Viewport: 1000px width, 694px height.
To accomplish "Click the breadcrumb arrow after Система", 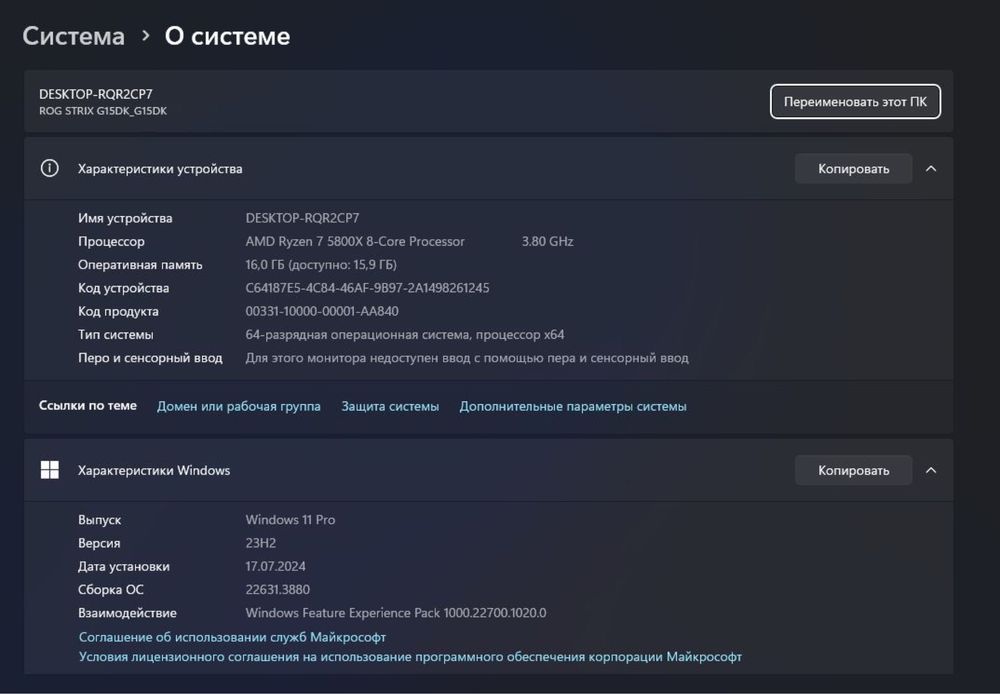I will pyautogui.click(x=145, y=36).
